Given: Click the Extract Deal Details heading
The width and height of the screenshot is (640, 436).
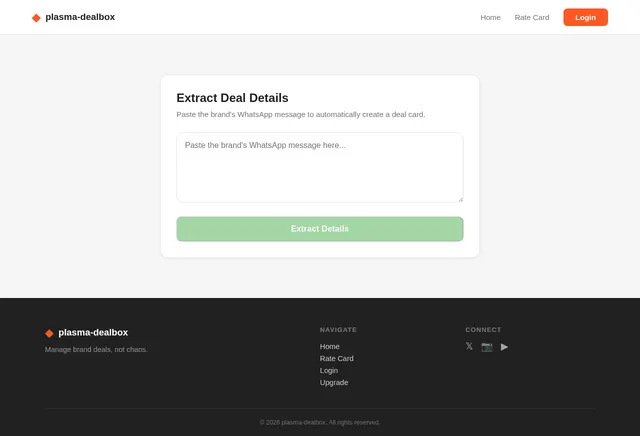Looking at the screenshot, I should pyautogui.click(x=232, y=98).
